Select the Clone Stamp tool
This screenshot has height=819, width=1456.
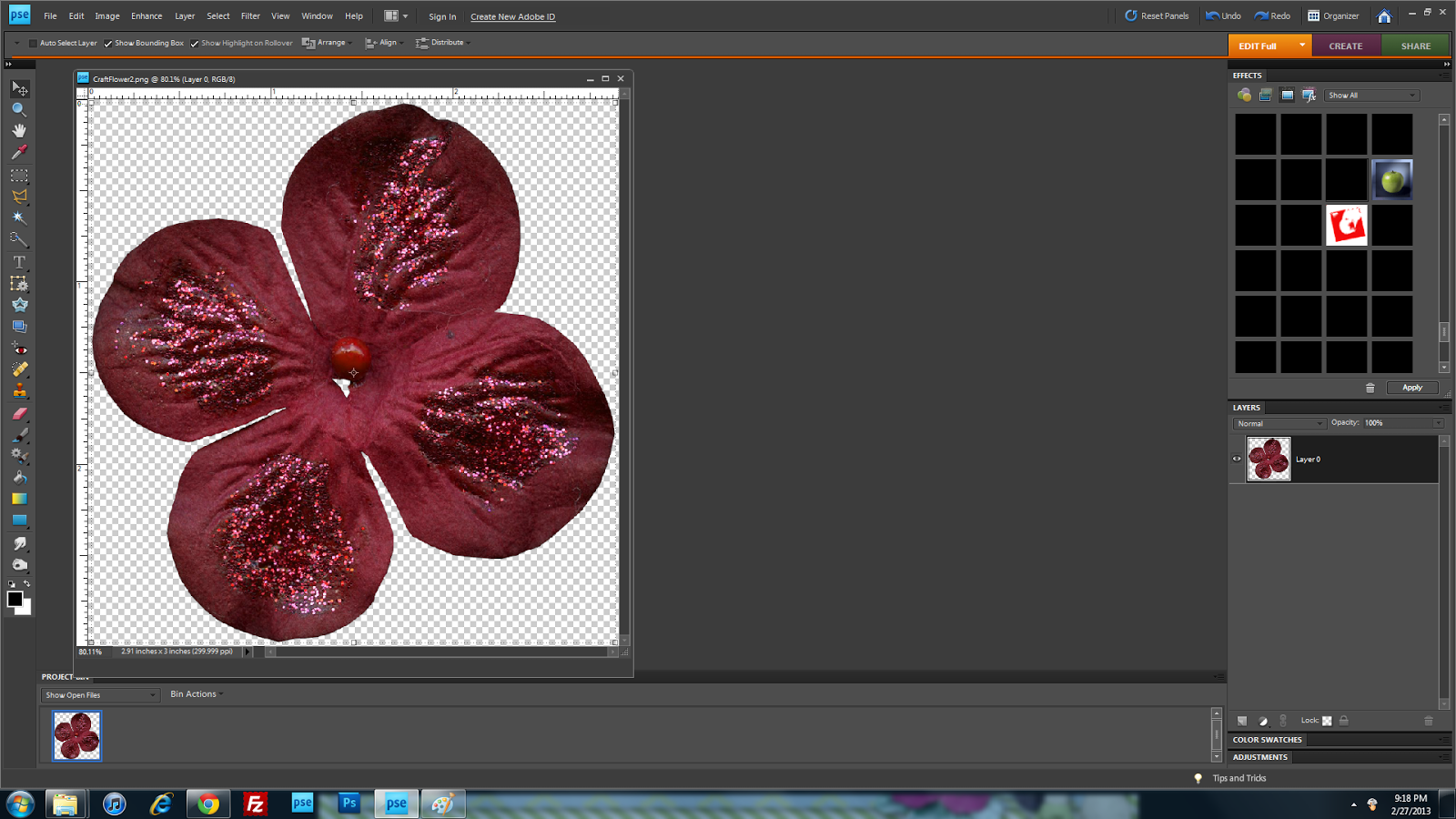coord(19,389)
